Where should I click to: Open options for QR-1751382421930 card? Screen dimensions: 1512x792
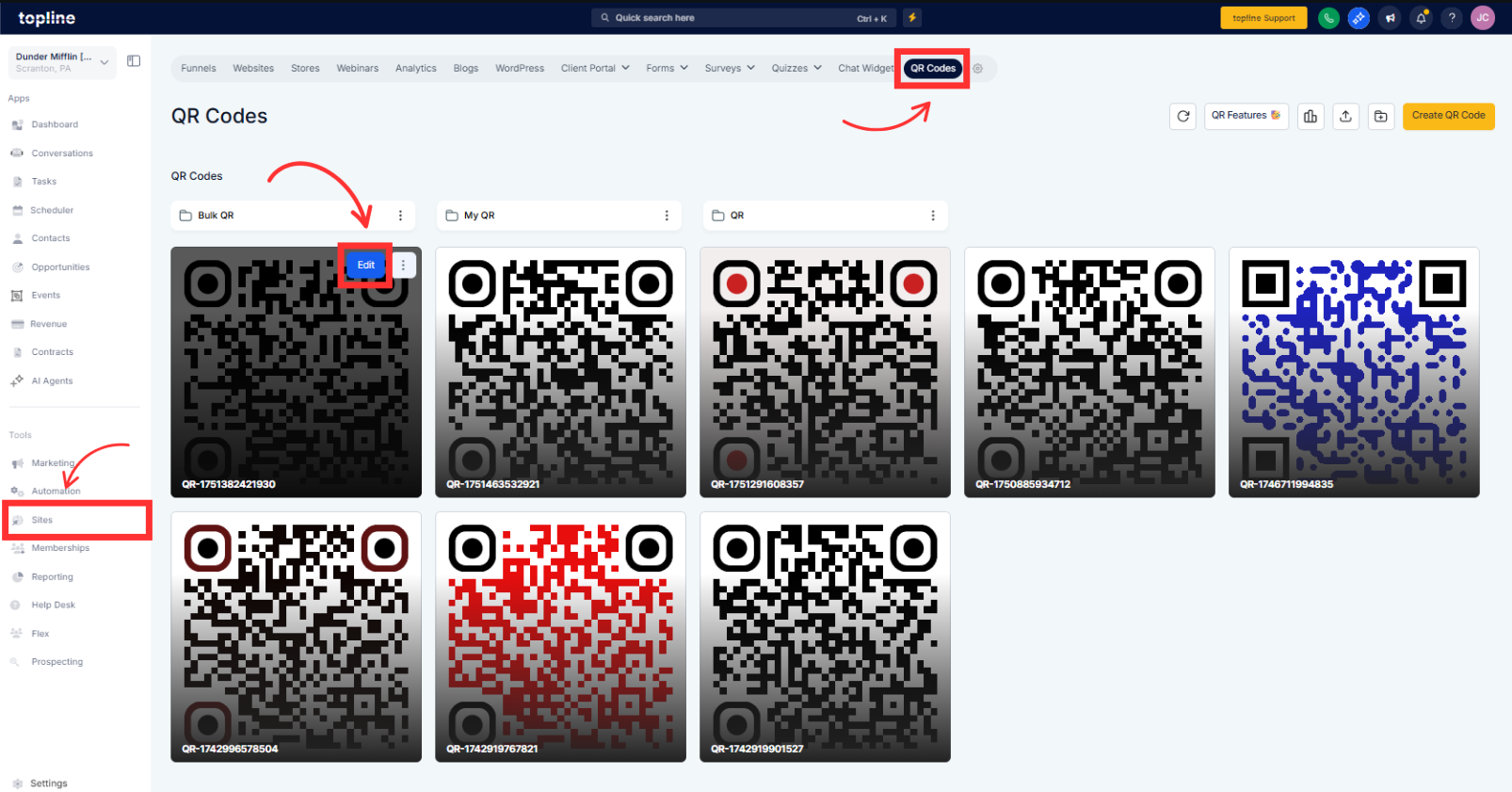point(404,266)
